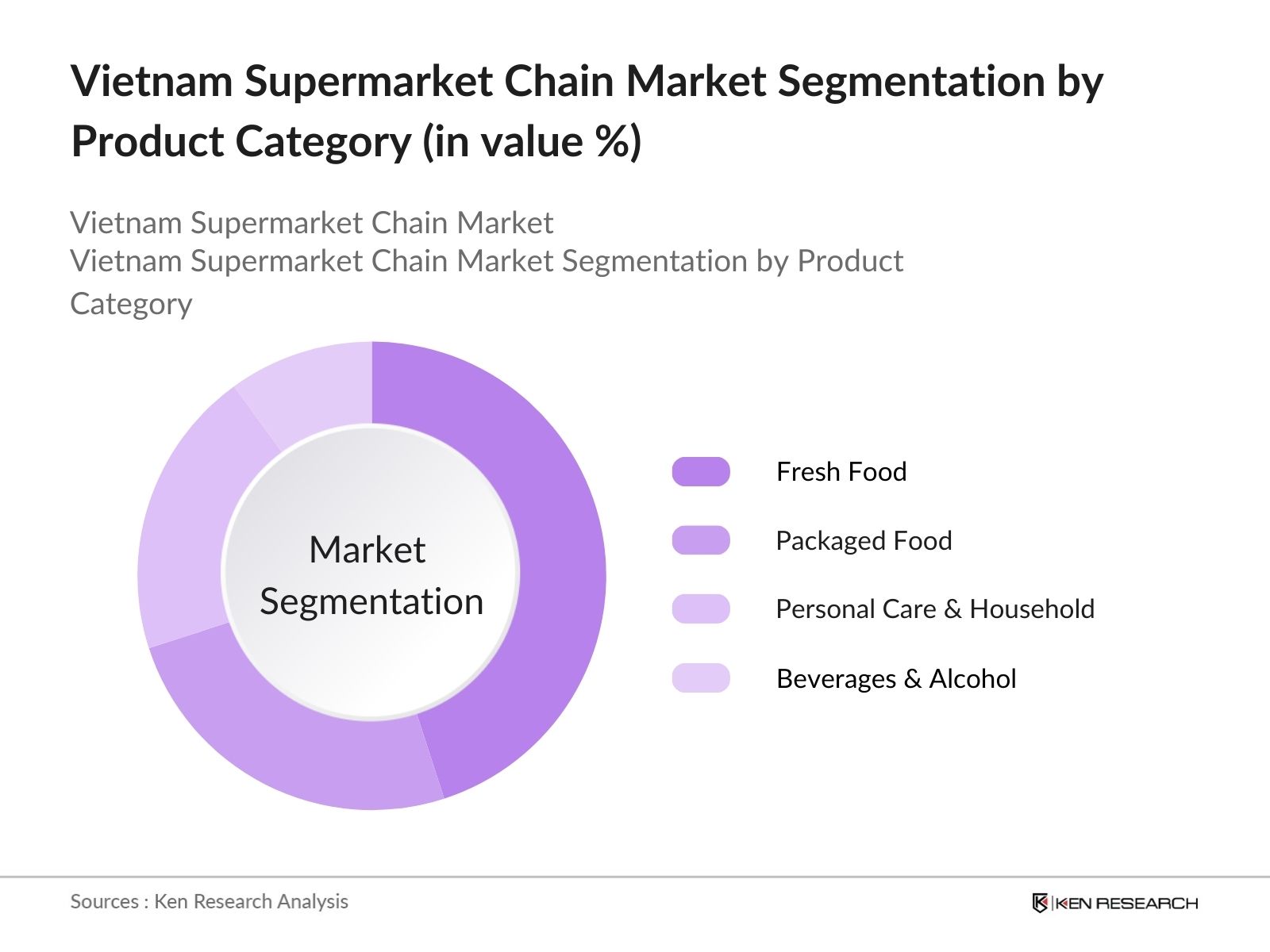Click the Beverages & Alcohol legend swatch

point(701,678)
